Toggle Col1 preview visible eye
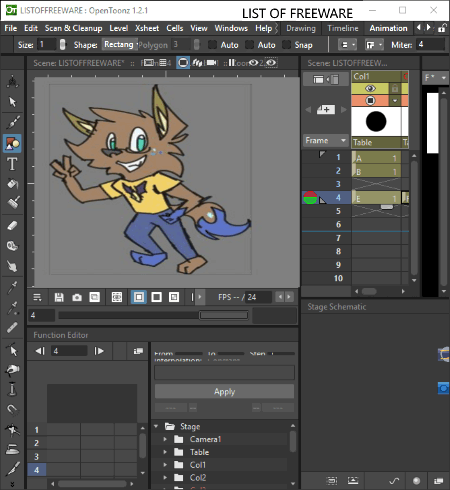The width and height of the screenshot is (450, 490). point(370,88)
